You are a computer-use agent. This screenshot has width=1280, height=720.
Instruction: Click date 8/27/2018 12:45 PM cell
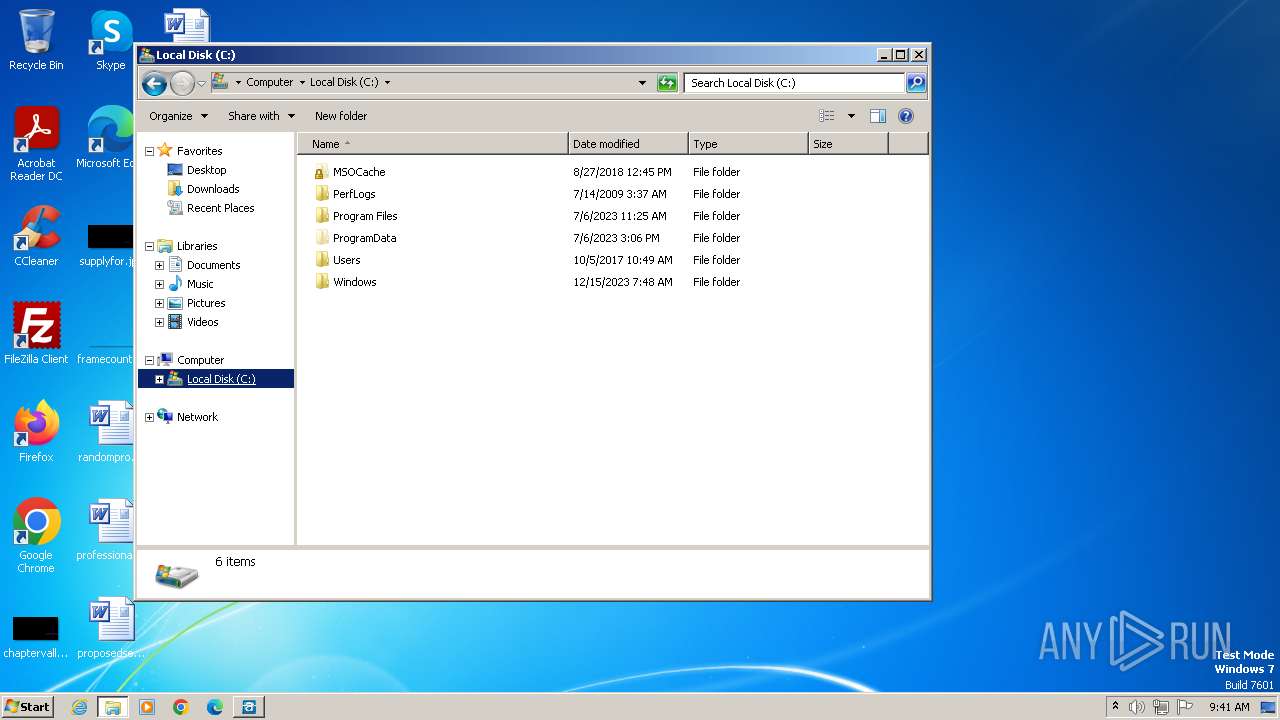622,172
